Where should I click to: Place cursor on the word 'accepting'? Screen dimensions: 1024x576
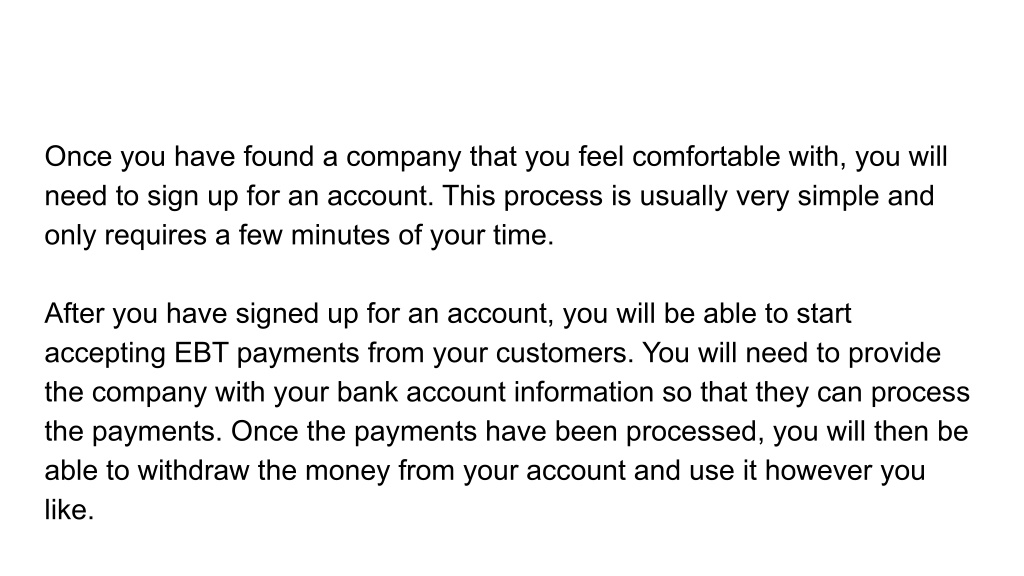coord(105,353)
